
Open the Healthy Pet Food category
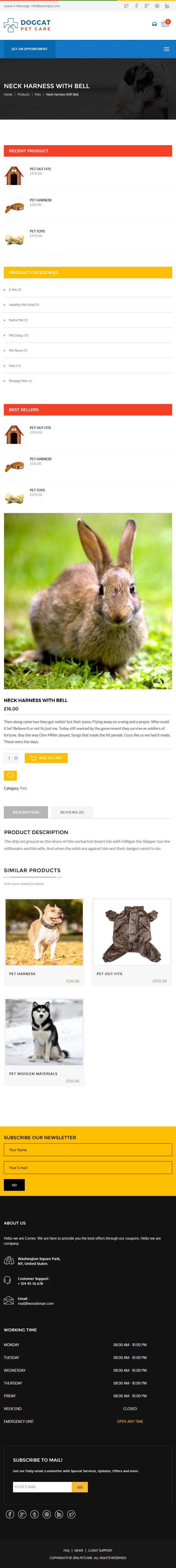[x=24, y=304]
